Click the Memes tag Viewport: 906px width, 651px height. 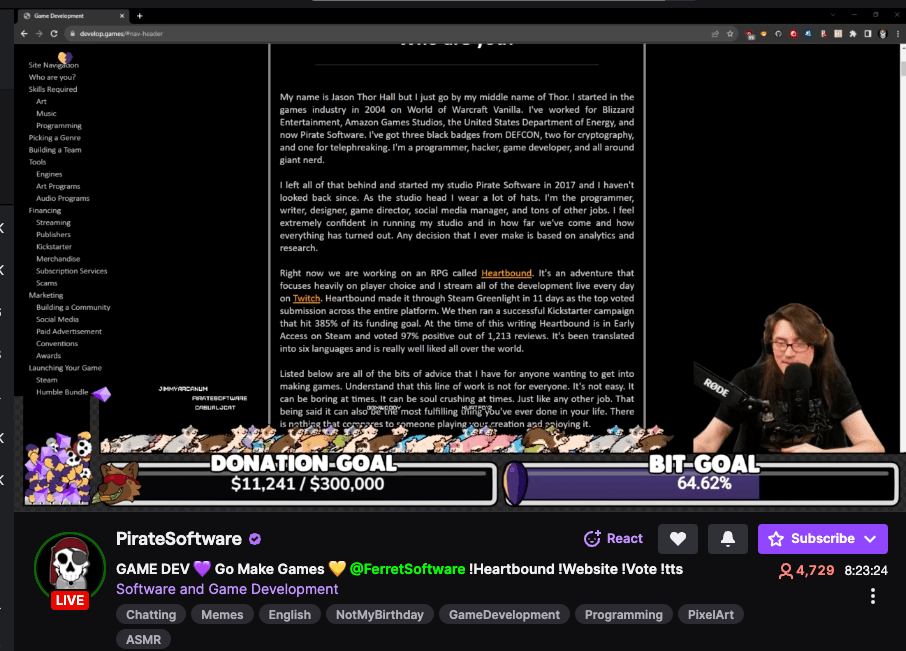coord(222,615)
